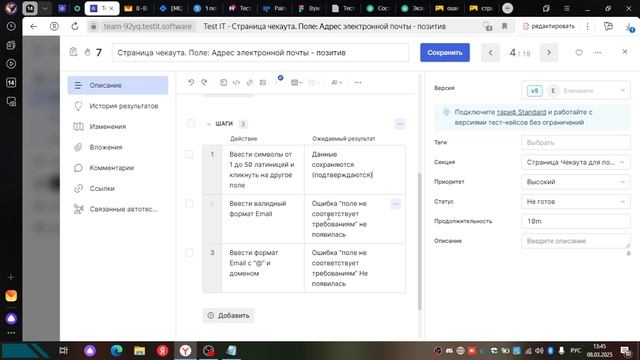Open the История результатов tab
640x360 pixels.
coord(118,106)
